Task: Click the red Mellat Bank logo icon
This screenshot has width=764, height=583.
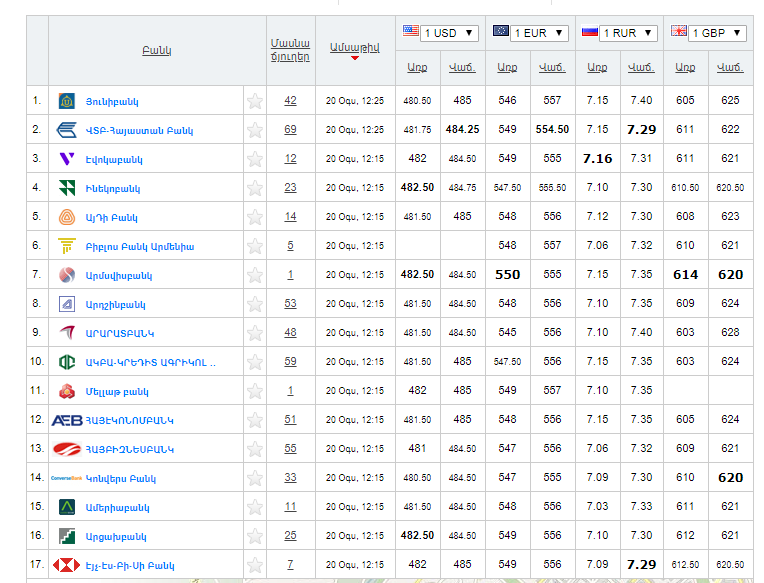Action: point(67,391)
